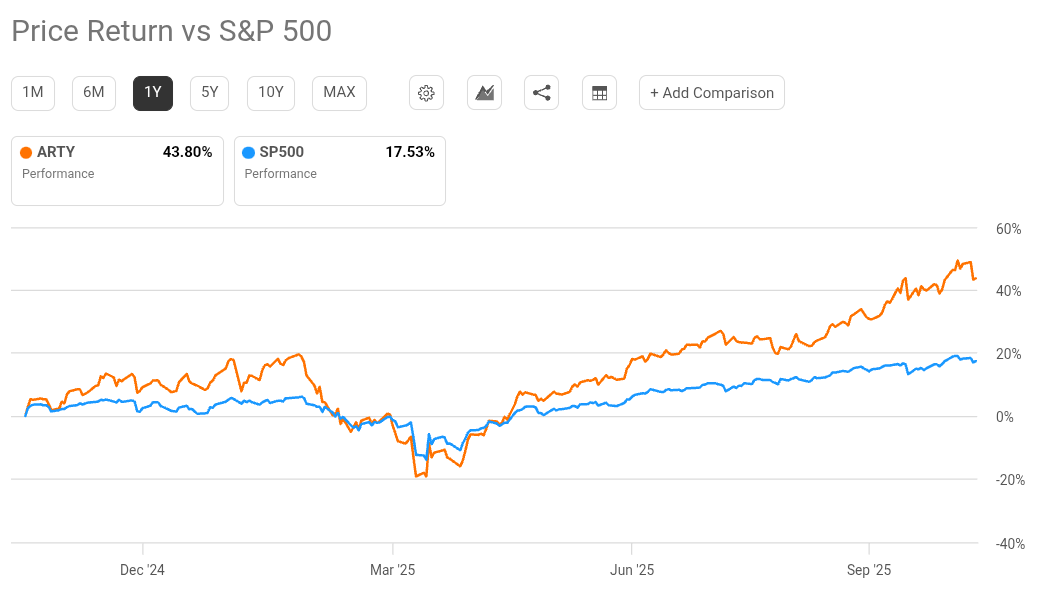Viewport: 1043px width, 597px height.
Task: Select the 6M time range
Action: tap(93, 92)
